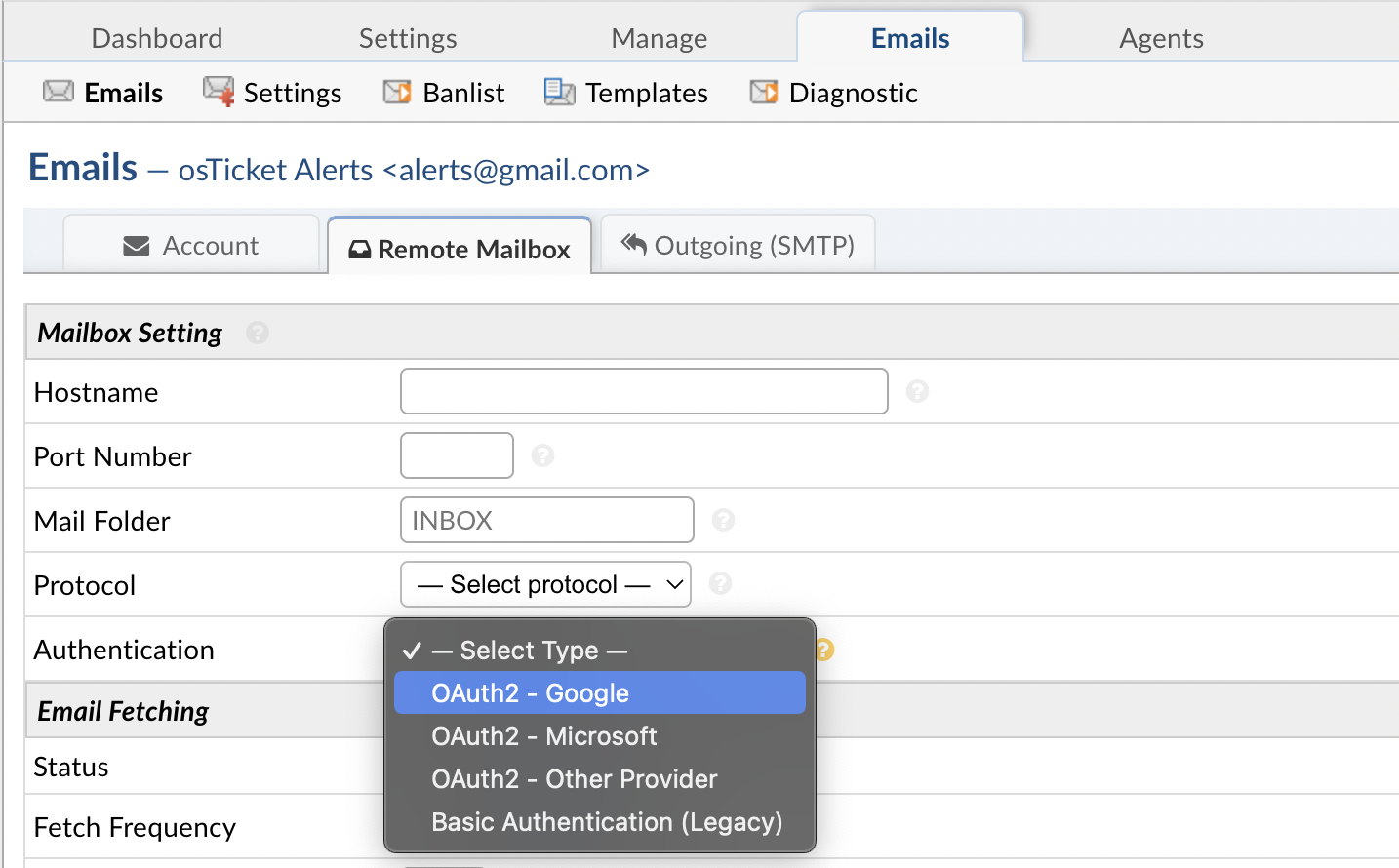The image size is (1399, 868).
Task: Show the Protocol help tooltip
Action: tap(722, 584)
